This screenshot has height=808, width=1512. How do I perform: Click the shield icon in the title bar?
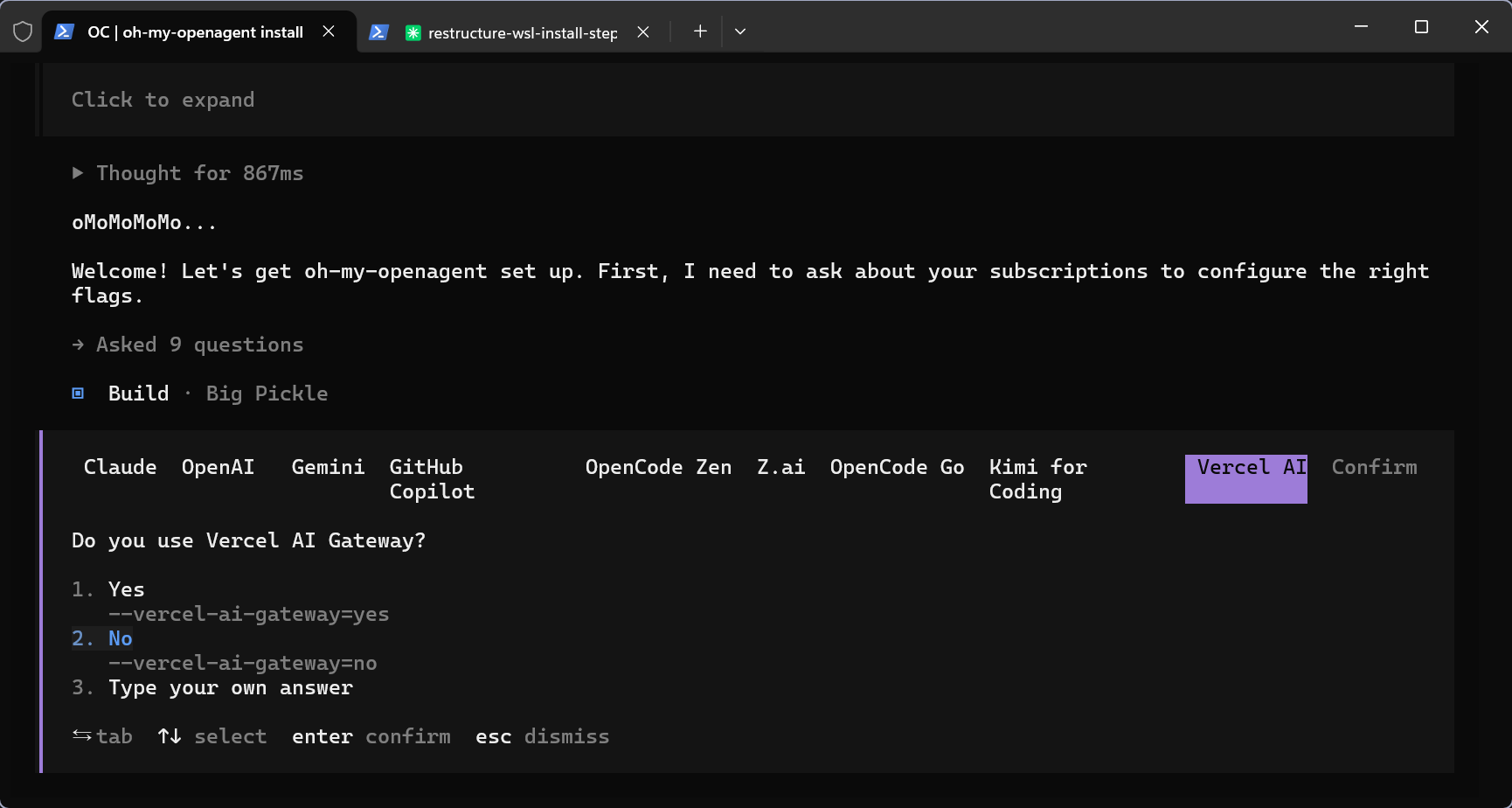click(23, 31)
